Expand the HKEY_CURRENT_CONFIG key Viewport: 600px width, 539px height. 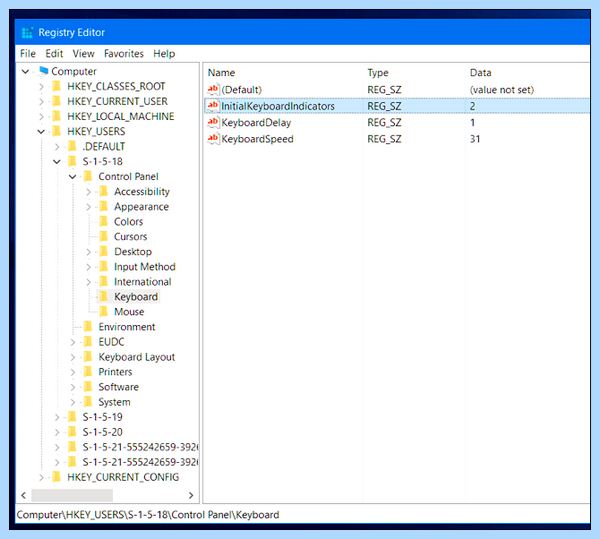[41, 477]
